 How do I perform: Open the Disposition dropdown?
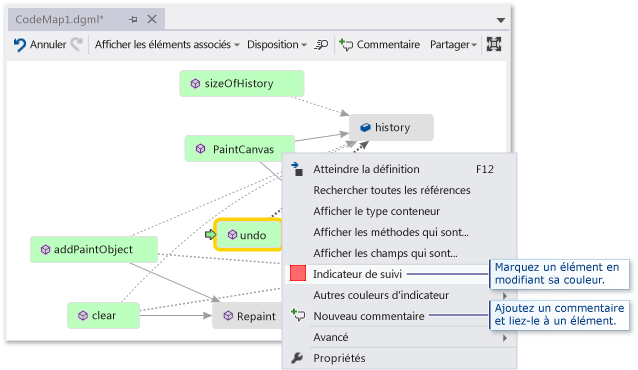(x=277, y=44)
